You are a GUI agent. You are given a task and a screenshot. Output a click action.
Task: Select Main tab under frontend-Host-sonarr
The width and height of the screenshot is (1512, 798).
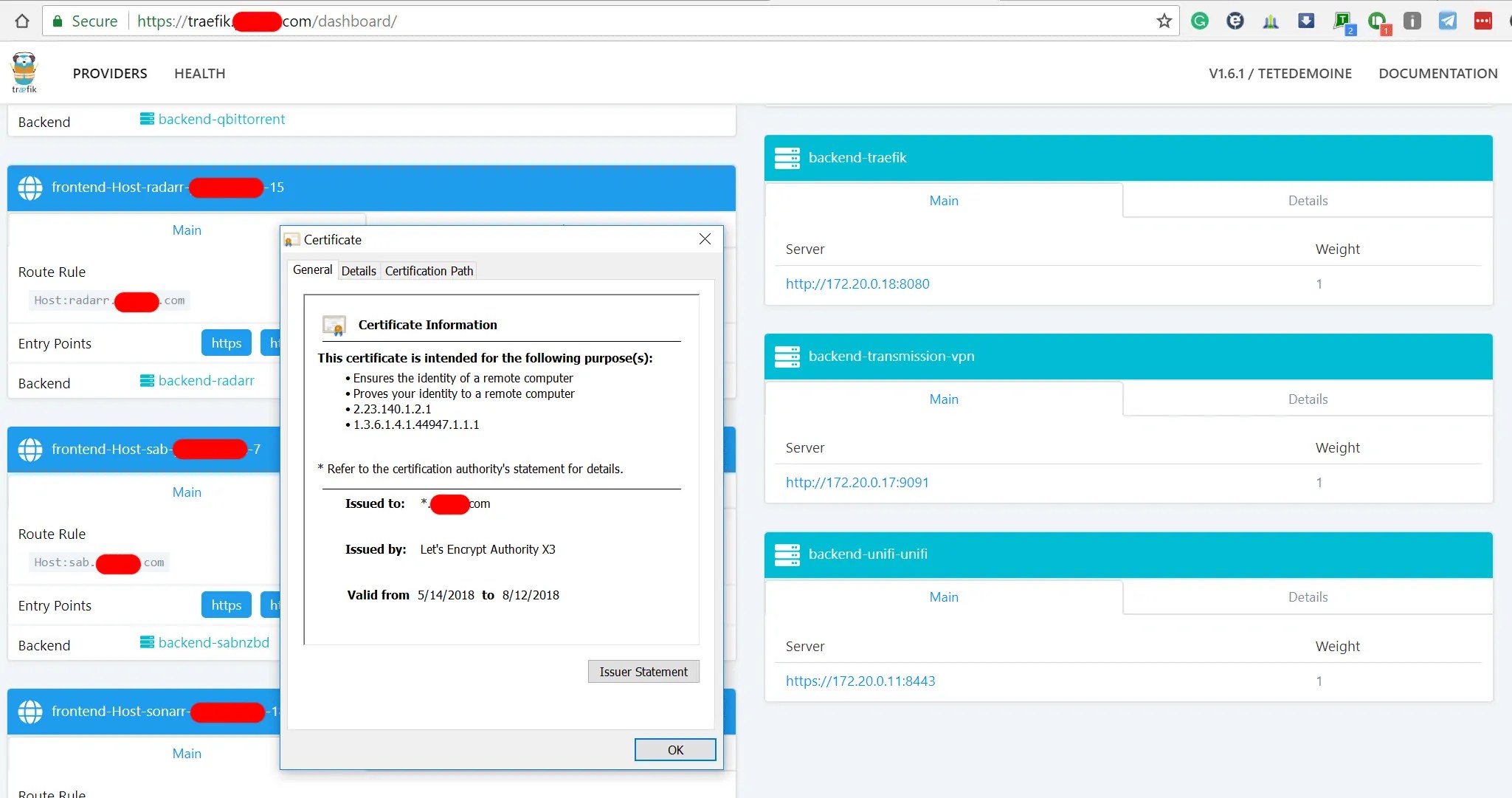pos(187,754)
